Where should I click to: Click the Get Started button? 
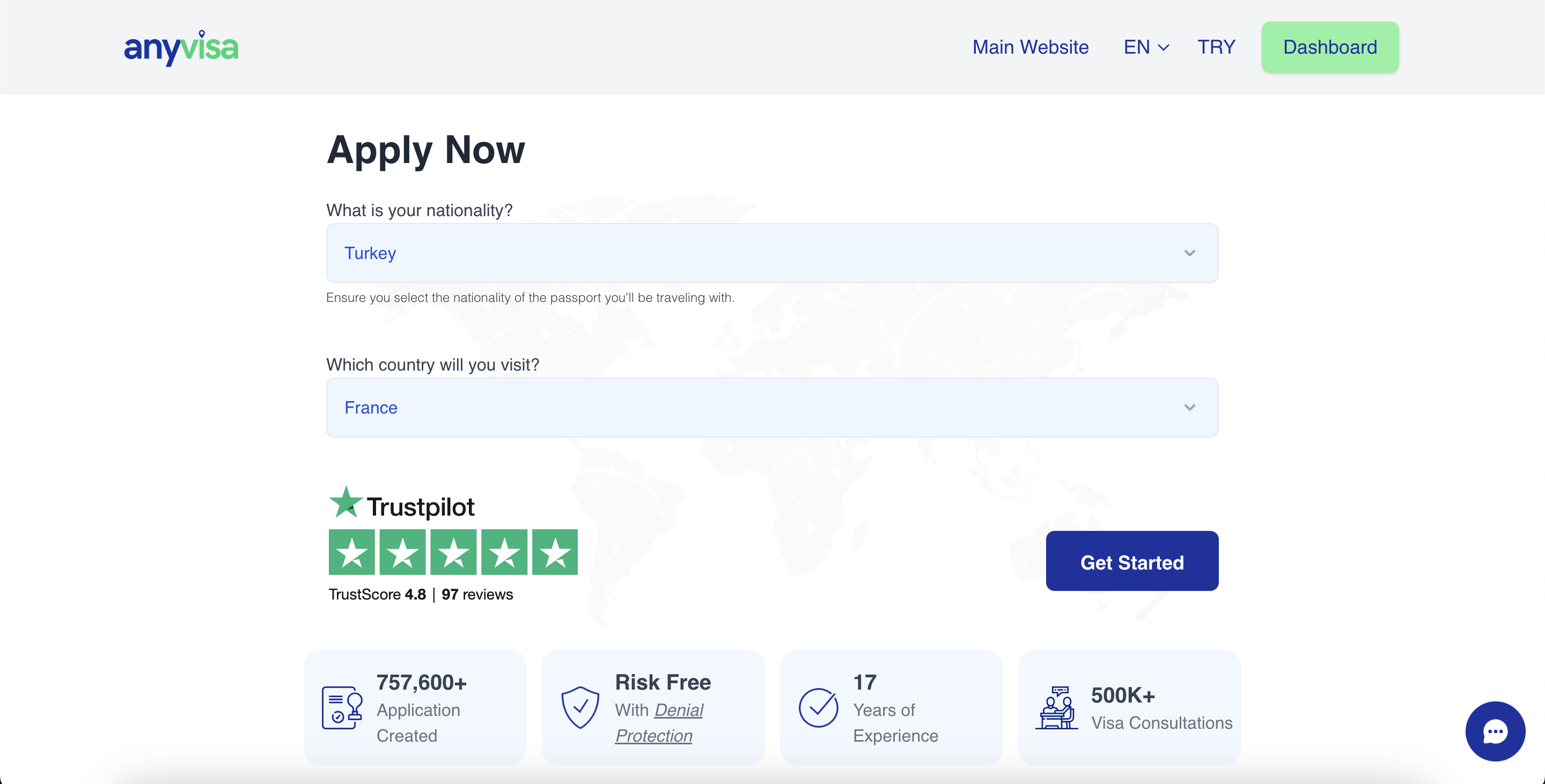[x=1132, y=561]
